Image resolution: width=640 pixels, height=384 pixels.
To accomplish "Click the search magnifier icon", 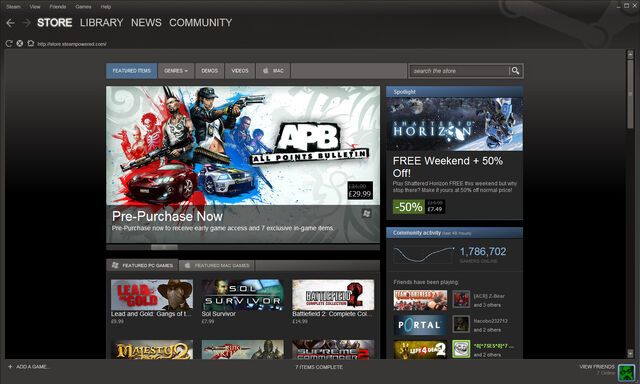I will coord(516,71).
